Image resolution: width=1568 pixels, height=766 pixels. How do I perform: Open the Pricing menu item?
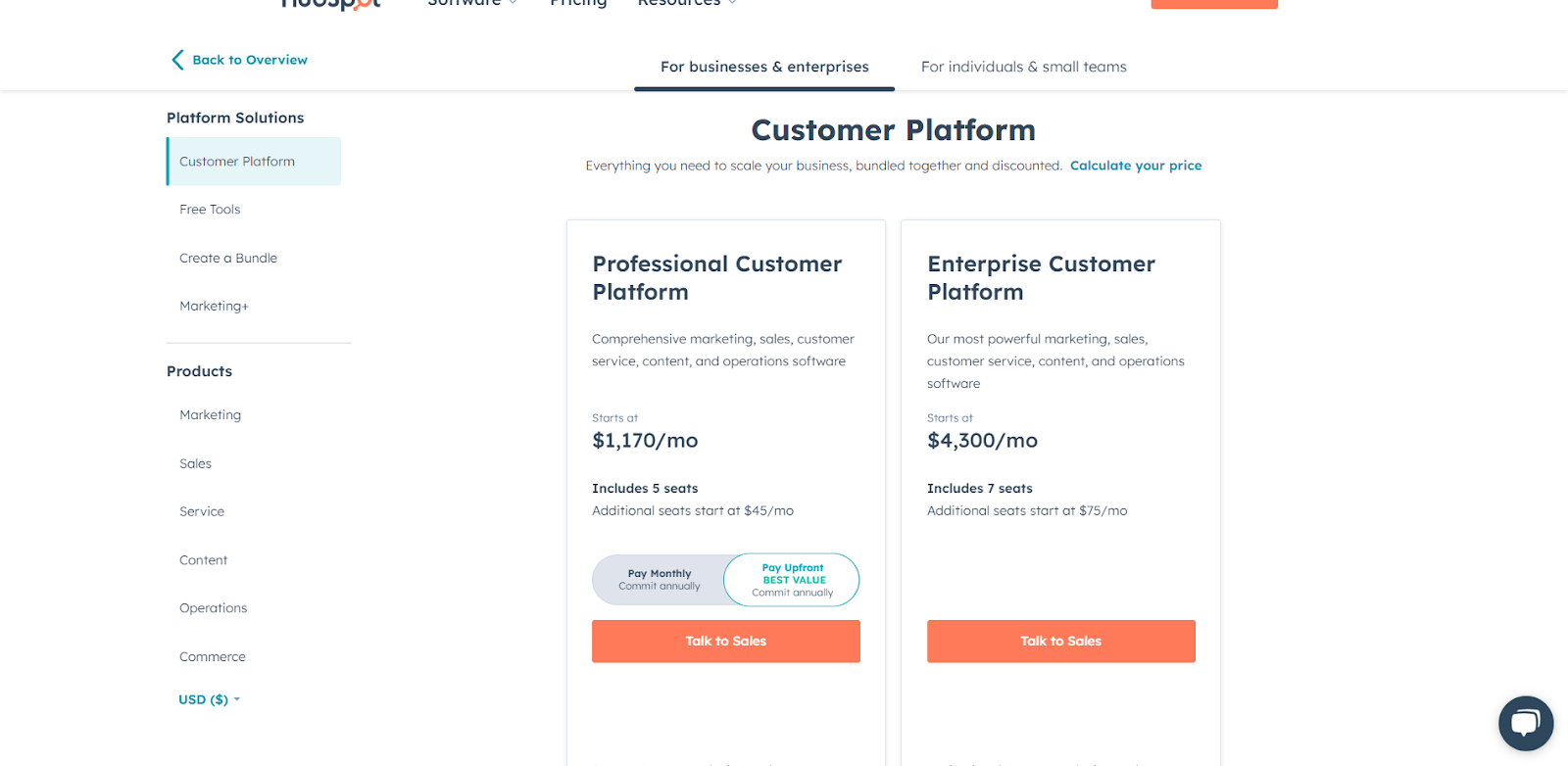click(x=578, y=3)
